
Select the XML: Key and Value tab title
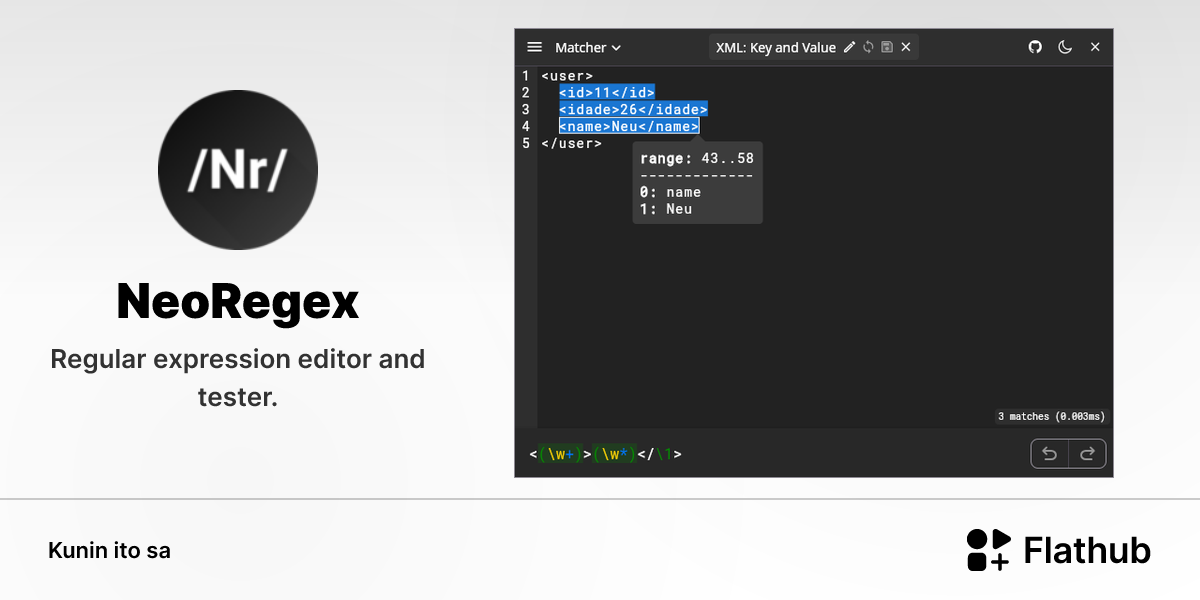coord(775,47)
